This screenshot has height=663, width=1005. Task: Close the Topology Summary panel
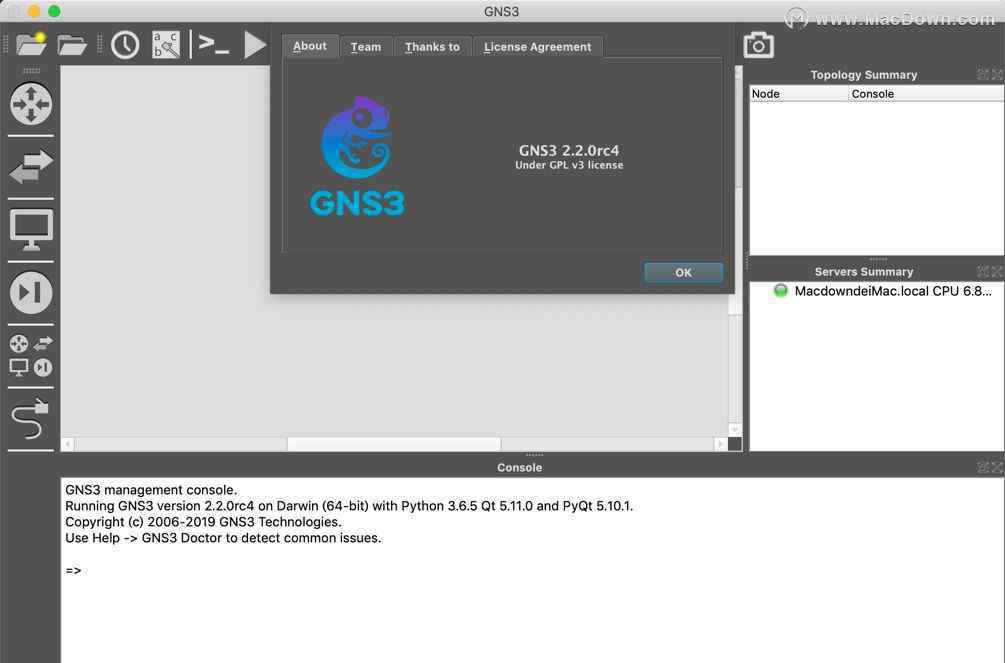(x=997, y=74)
